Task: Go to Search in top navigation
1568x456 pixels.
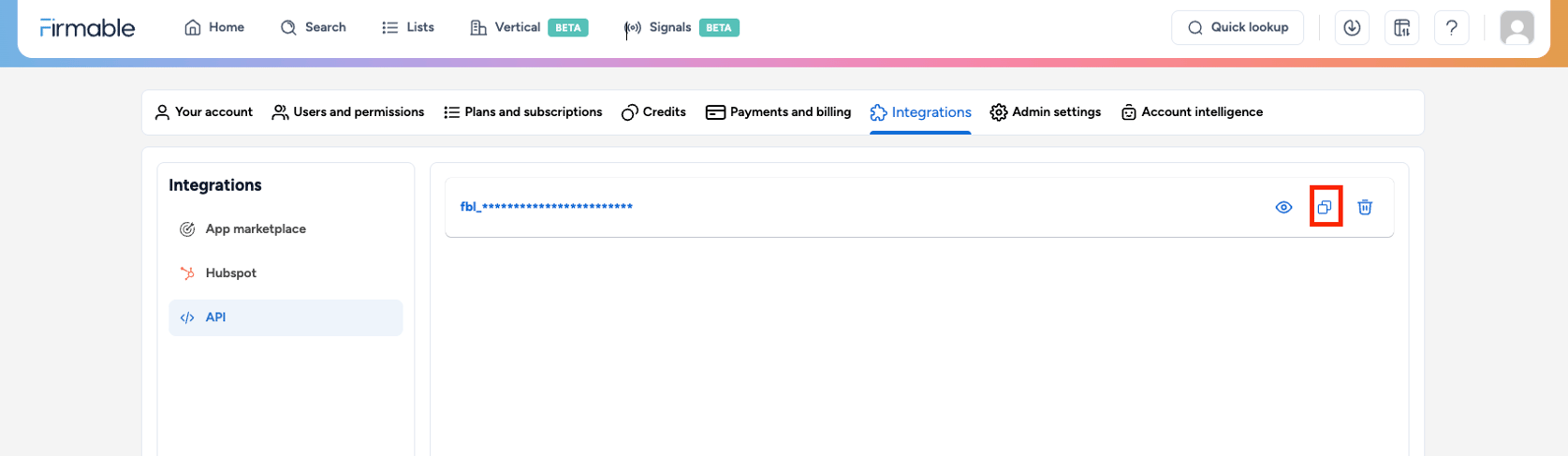Action: 314,27
